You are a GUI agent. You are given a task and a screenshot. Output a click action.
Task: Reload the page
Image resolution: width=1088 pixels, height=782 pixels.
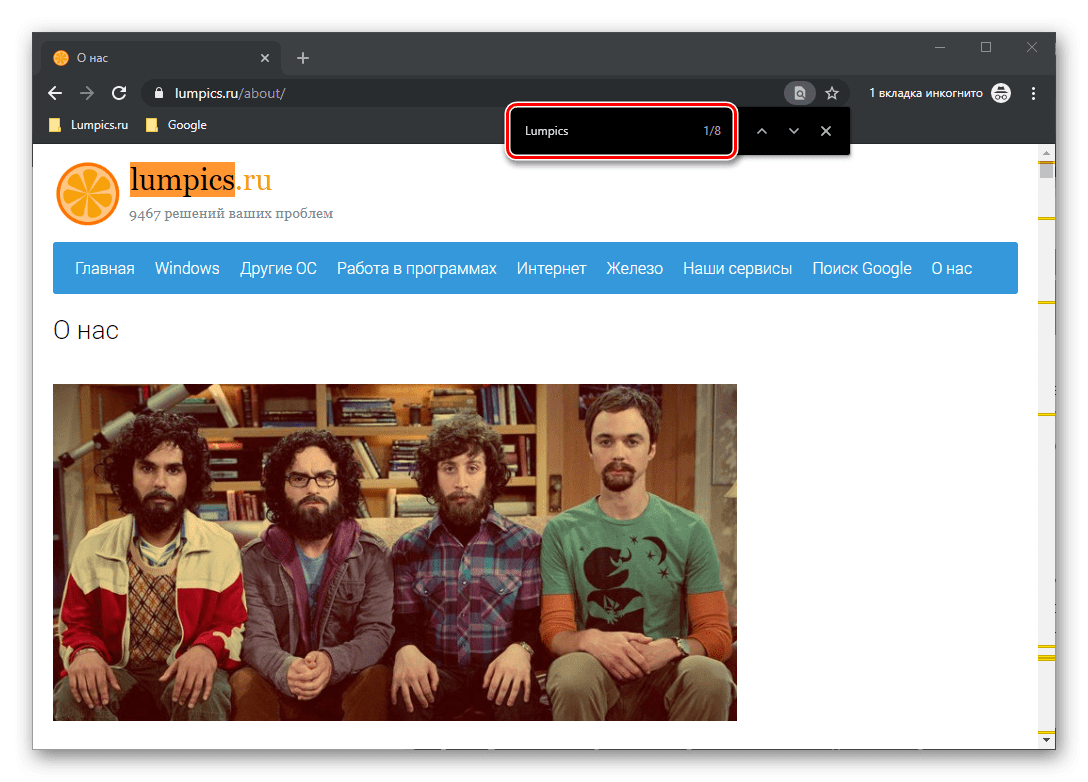(x=119, y=93)
